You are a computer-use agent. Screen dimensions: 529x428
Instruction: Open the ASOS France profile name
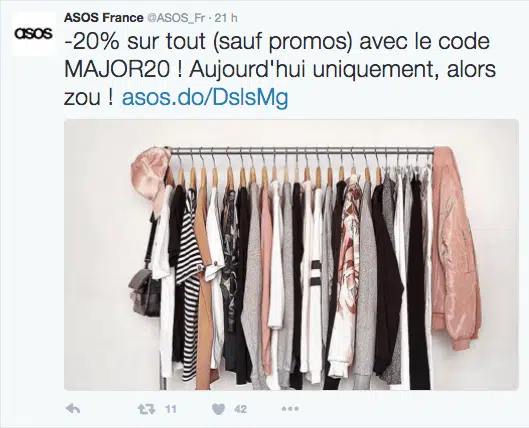pyautogui.click(x=104, y=18)
